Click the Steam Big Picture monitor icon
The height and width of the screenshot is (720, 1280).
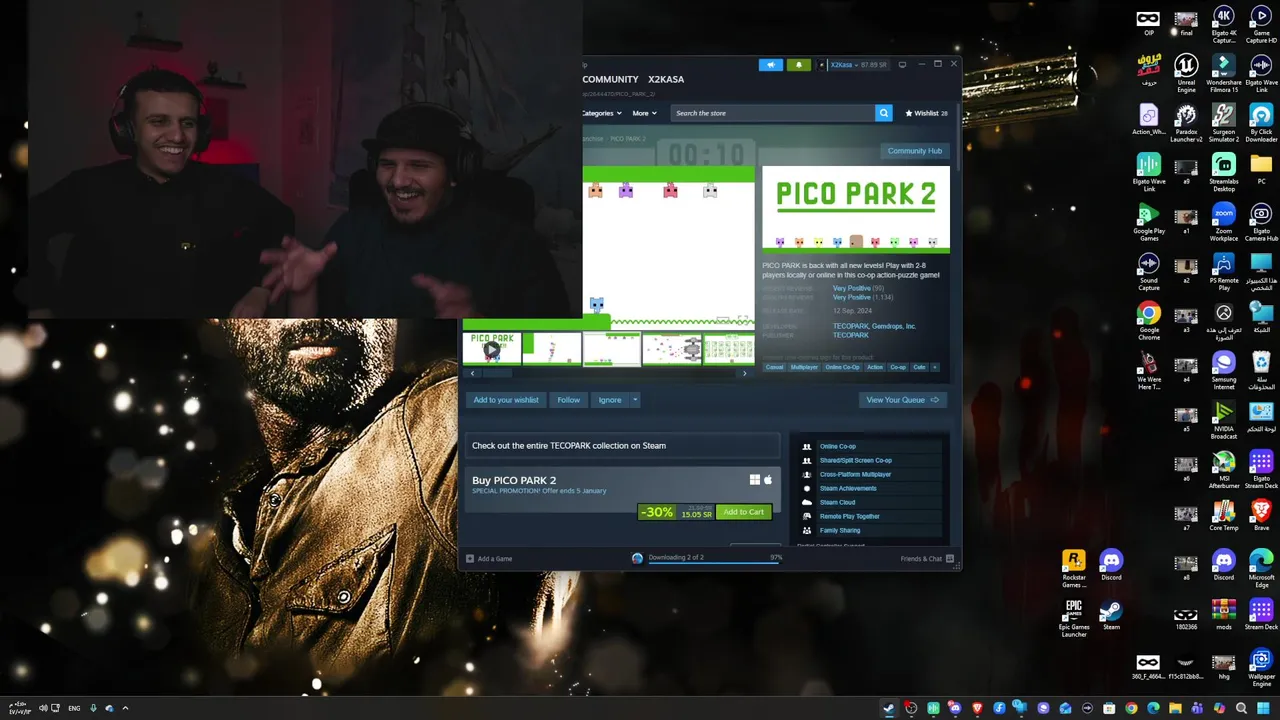(902, 65)
